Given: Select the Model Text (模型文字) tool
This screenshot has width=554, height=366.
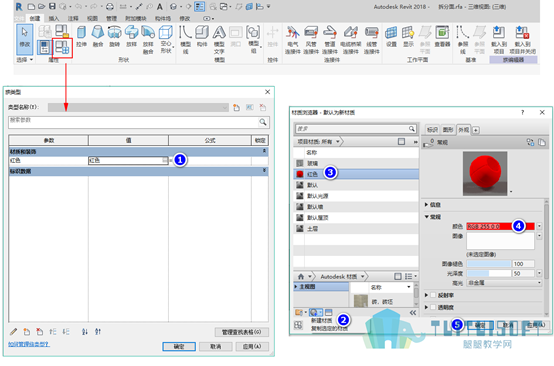Looking at the screenshot, I should (219, 39).
